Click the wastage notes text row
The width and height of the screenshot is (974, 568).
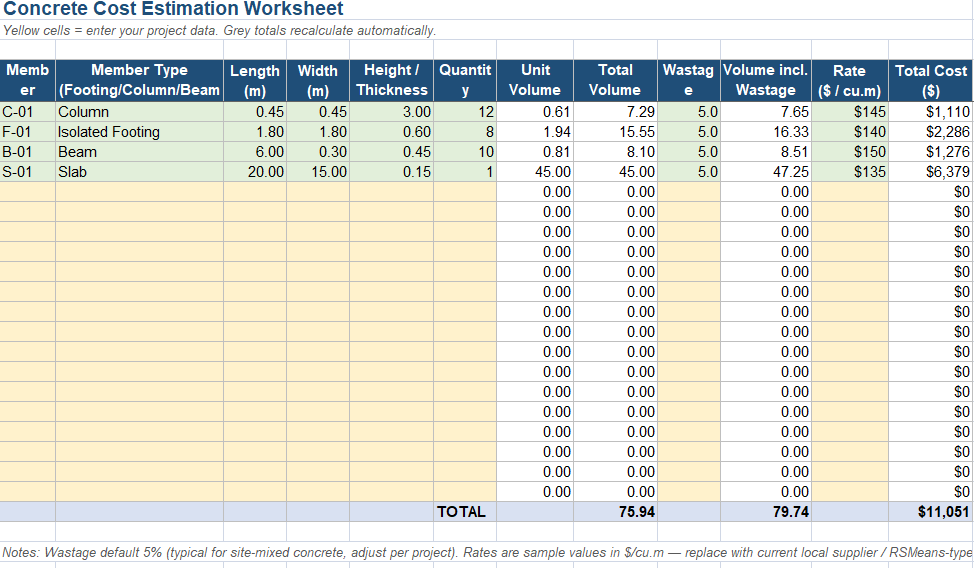tap(487, 552)
